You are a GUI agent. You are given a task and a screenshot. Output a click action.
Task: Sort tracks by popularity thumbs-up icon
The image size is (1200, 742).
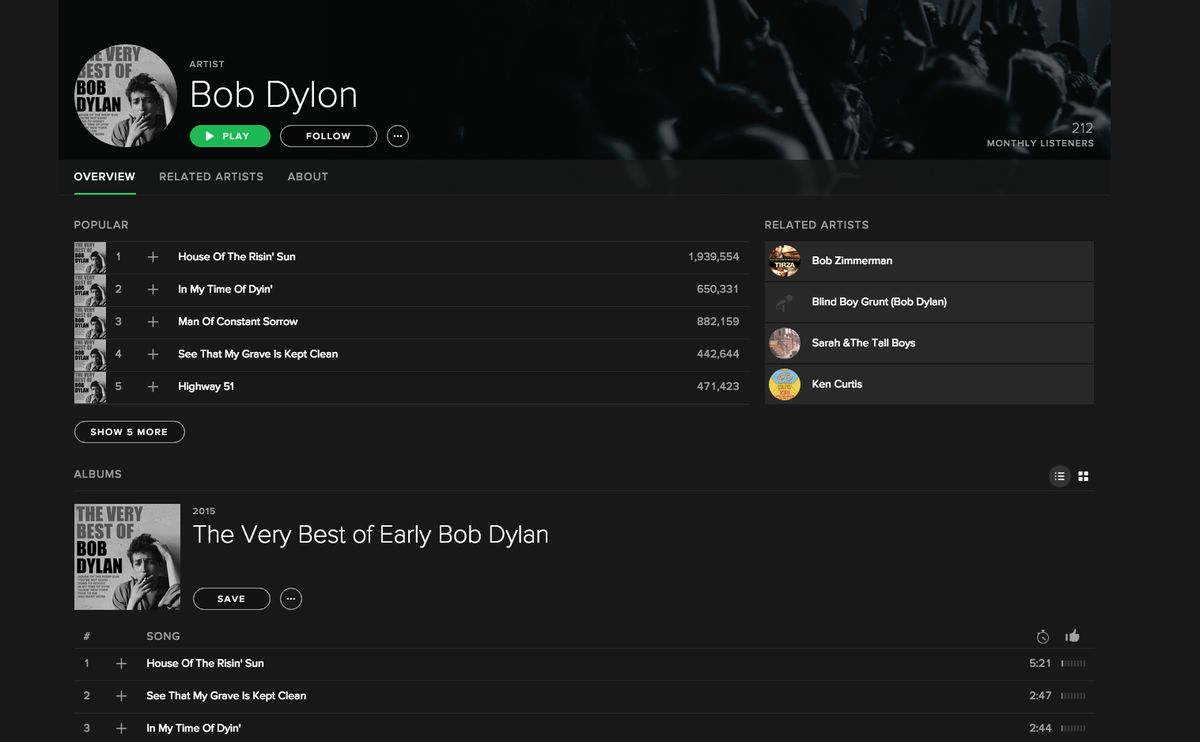click(x=1073, y=636)
